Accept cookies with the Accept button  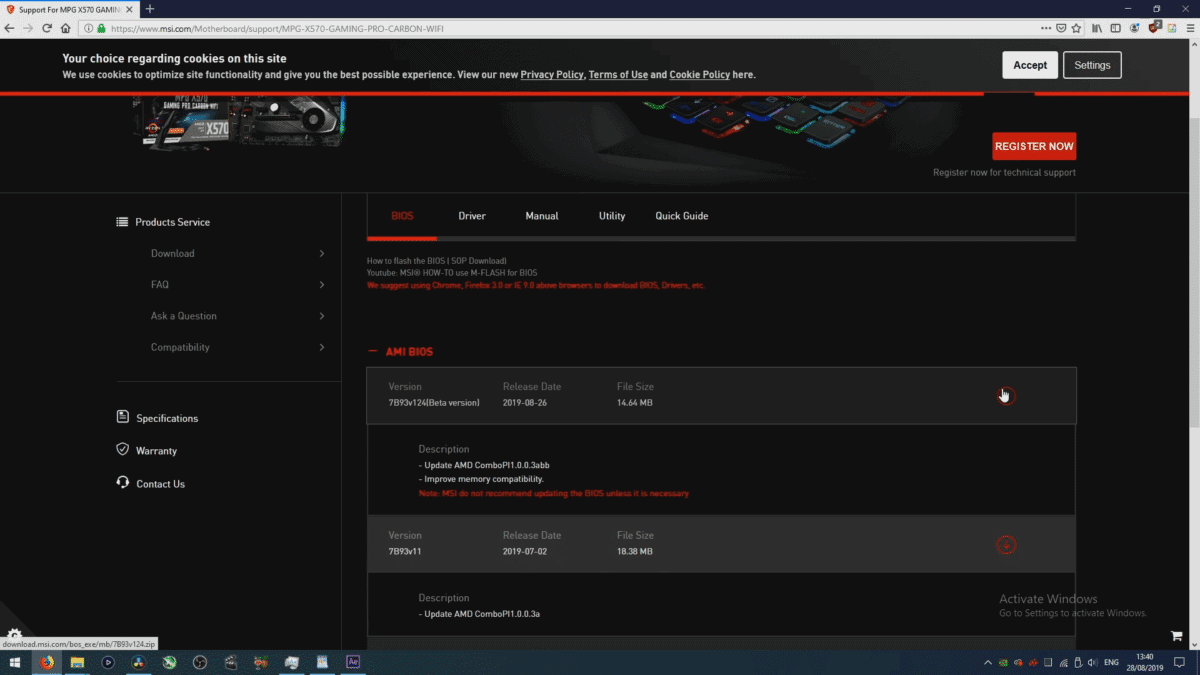[1030, 65]
